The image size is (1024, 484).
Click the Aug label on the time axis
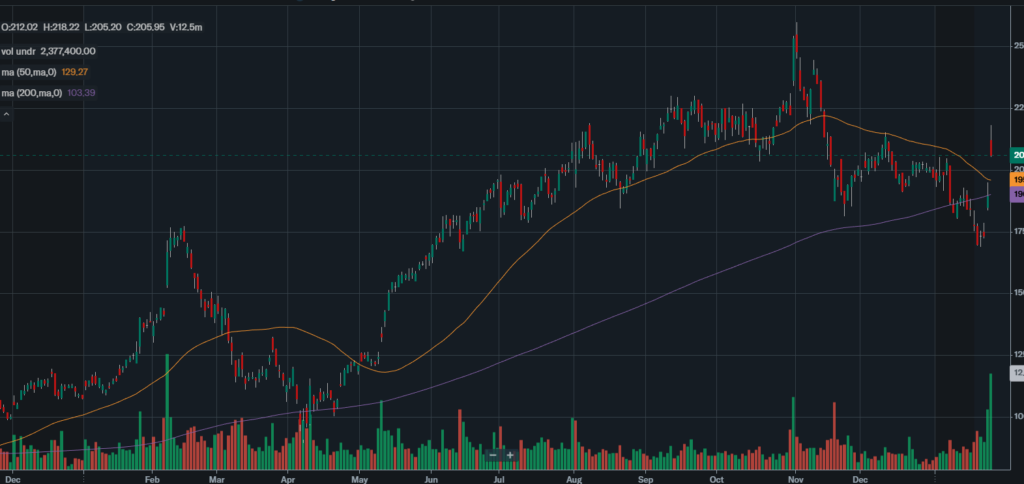coord(574,477)
